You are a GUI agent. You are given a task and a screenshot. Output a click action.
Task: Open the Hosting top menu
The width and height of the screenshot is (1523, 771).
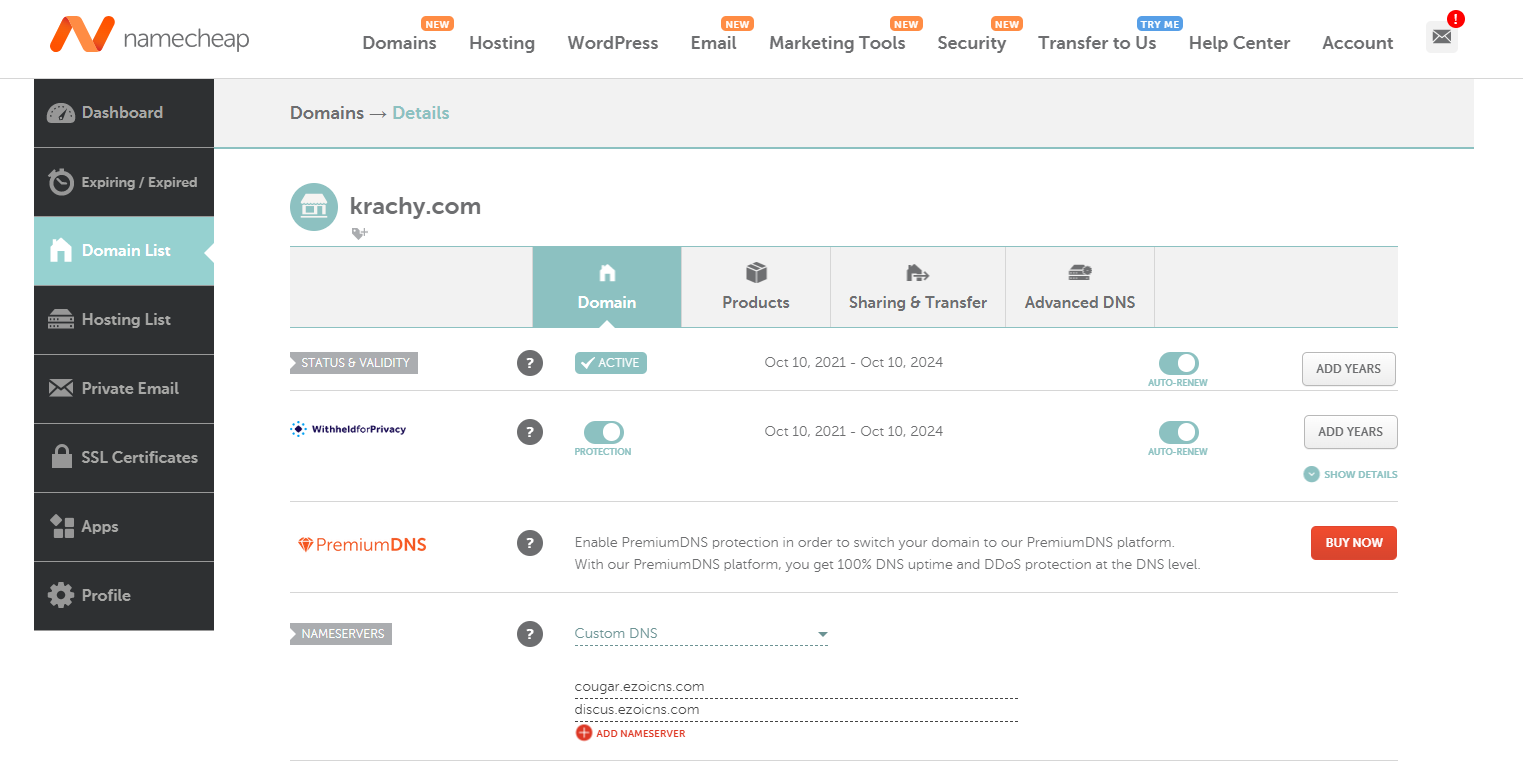pos(502,43)
